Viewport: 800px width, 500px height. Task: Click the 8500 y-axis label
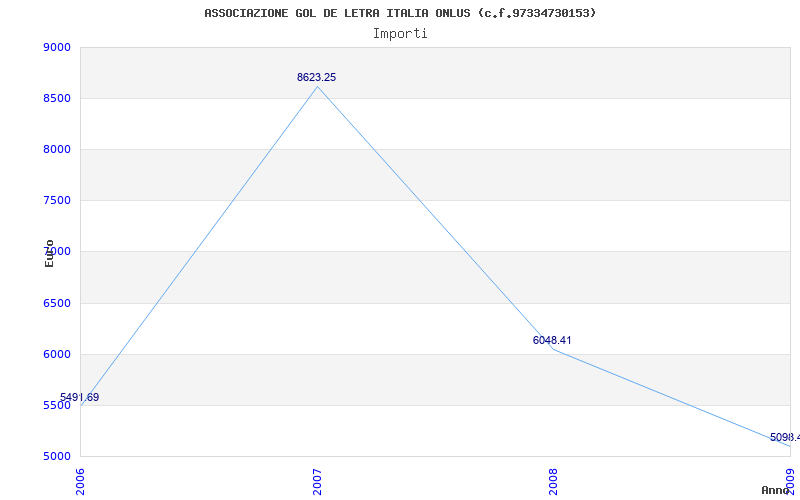[x=57, y=98]
